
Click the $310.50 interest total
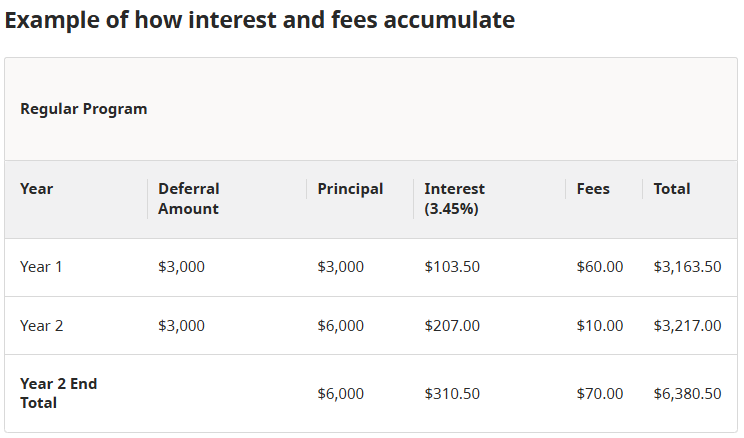(452, 393)
